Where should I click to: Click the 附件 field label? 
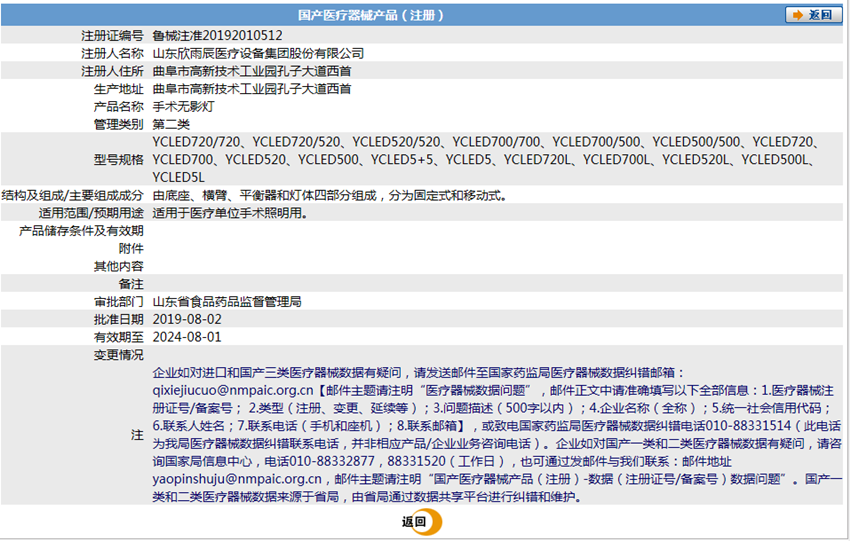tap(131, 249)
